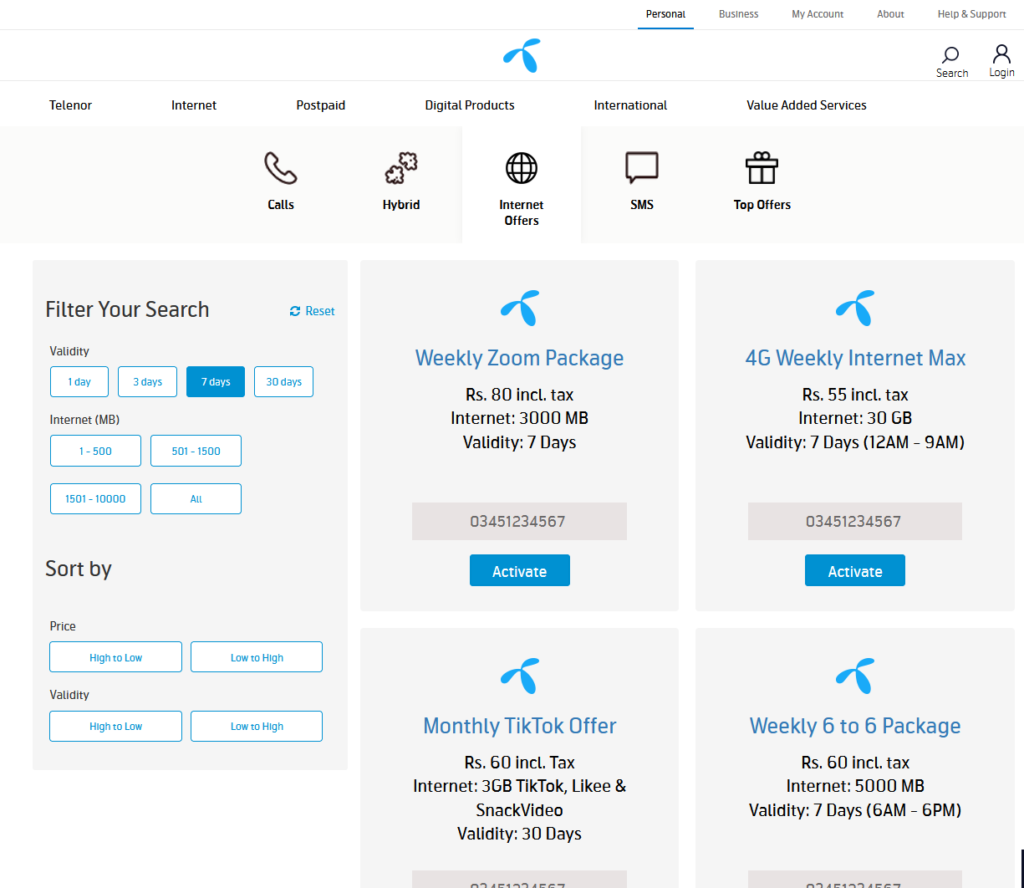Image resolution: width=1024 pixels, height=888 pixels.
Task: Click the 4G Weekly Internet Max logo
Action: click(855, 308)
